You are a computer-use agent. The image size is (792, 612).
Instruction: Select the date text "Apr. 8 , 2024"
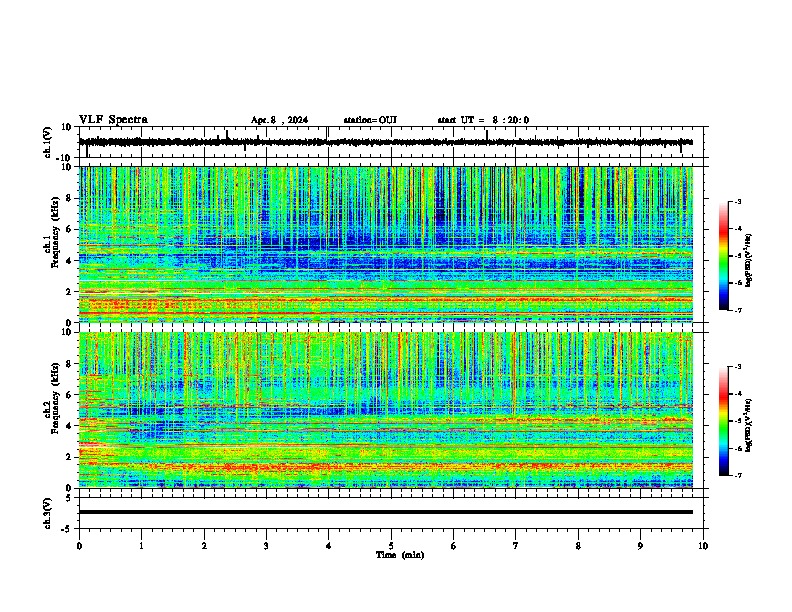279,120
